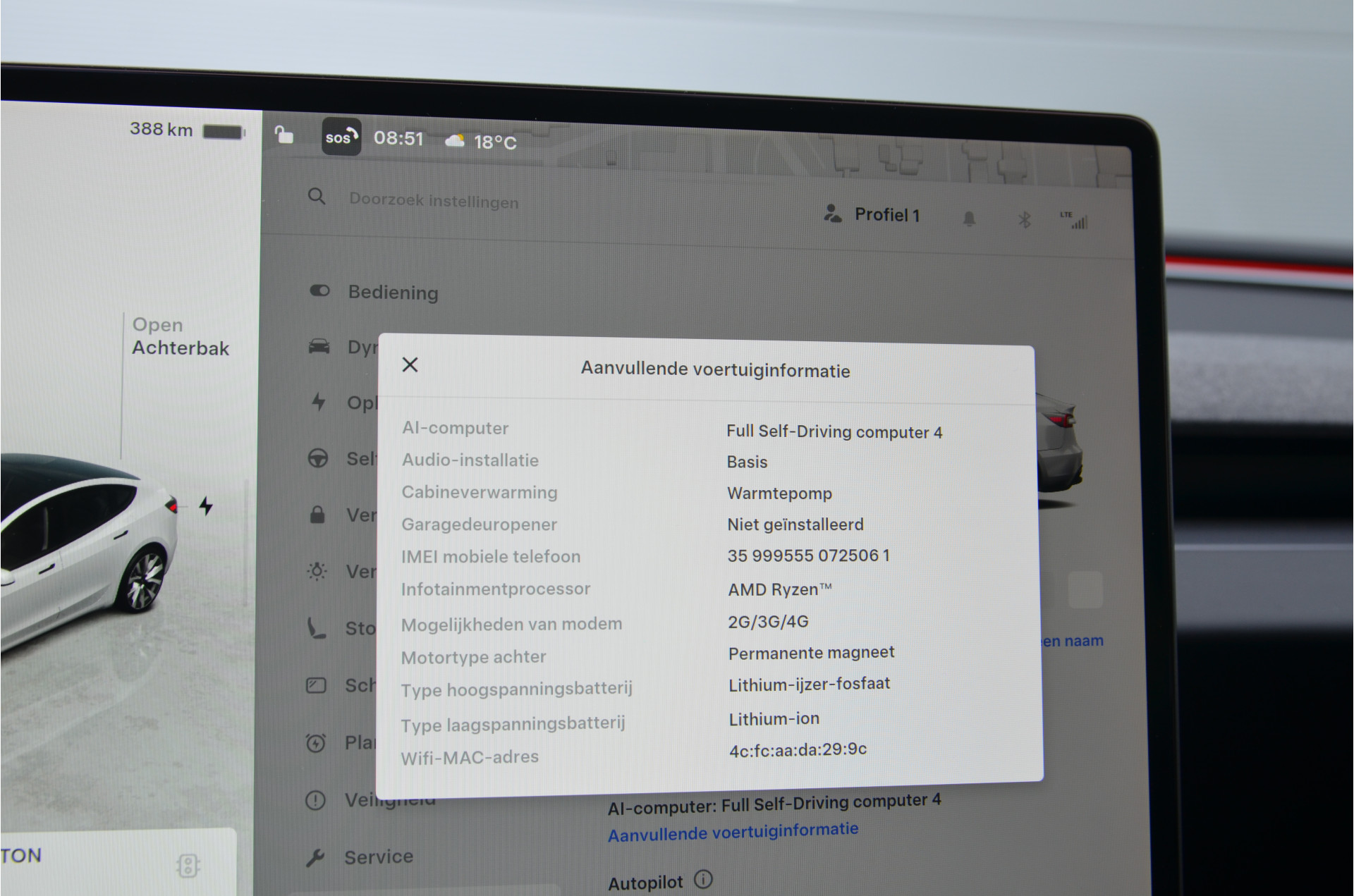Image resolution: width=1354 pixels, height=896 pixels.
Task: Tap Open Achterbak to open the trunk
Action: [181, 336]
